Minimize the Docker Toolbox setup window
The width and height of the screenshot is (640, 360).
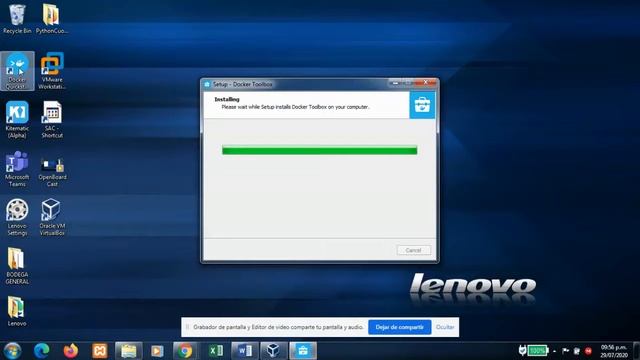coord(395,82)
